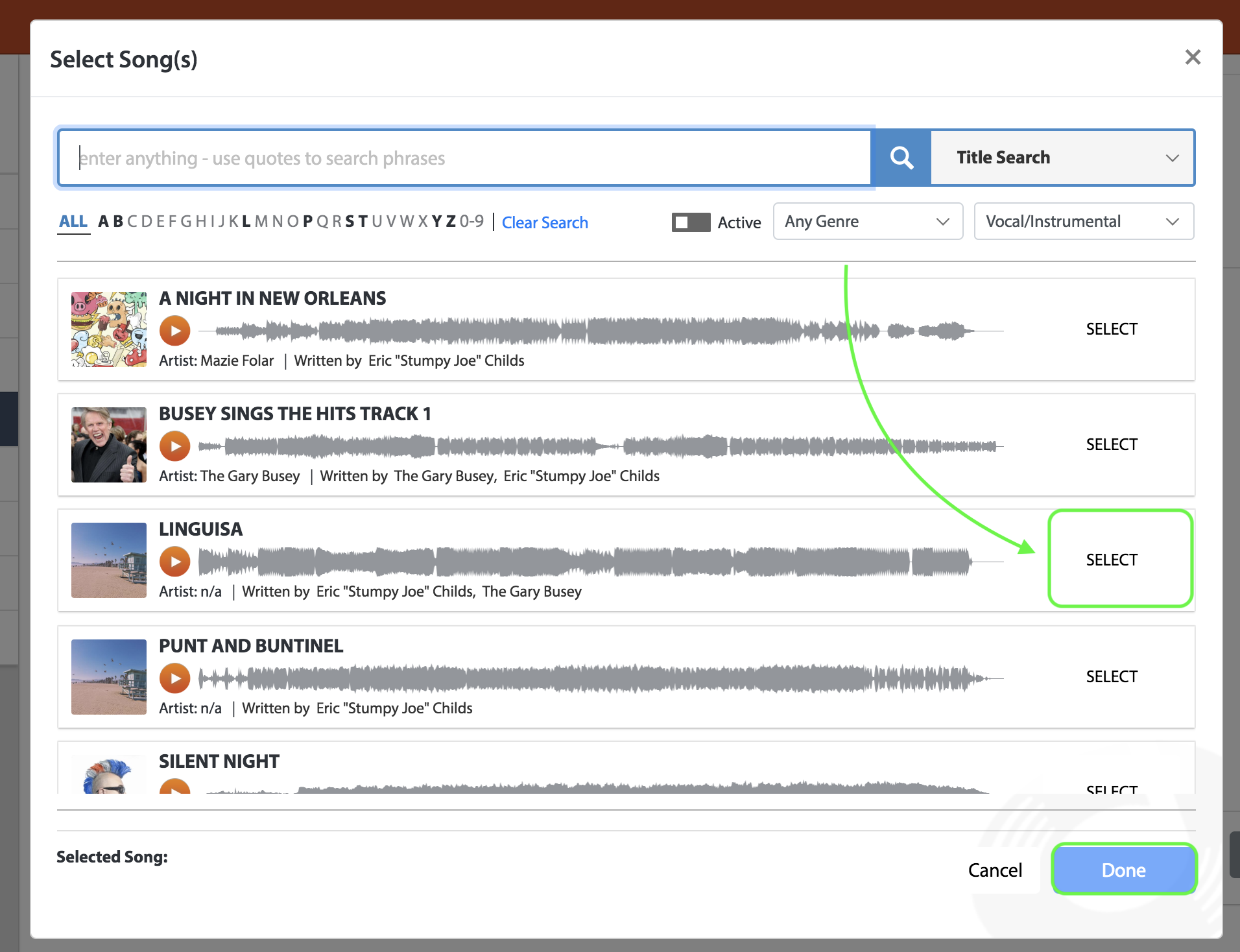Filter songs by 0-9
The width and height of the screenshot is (1240, 952).
point(471,222)
